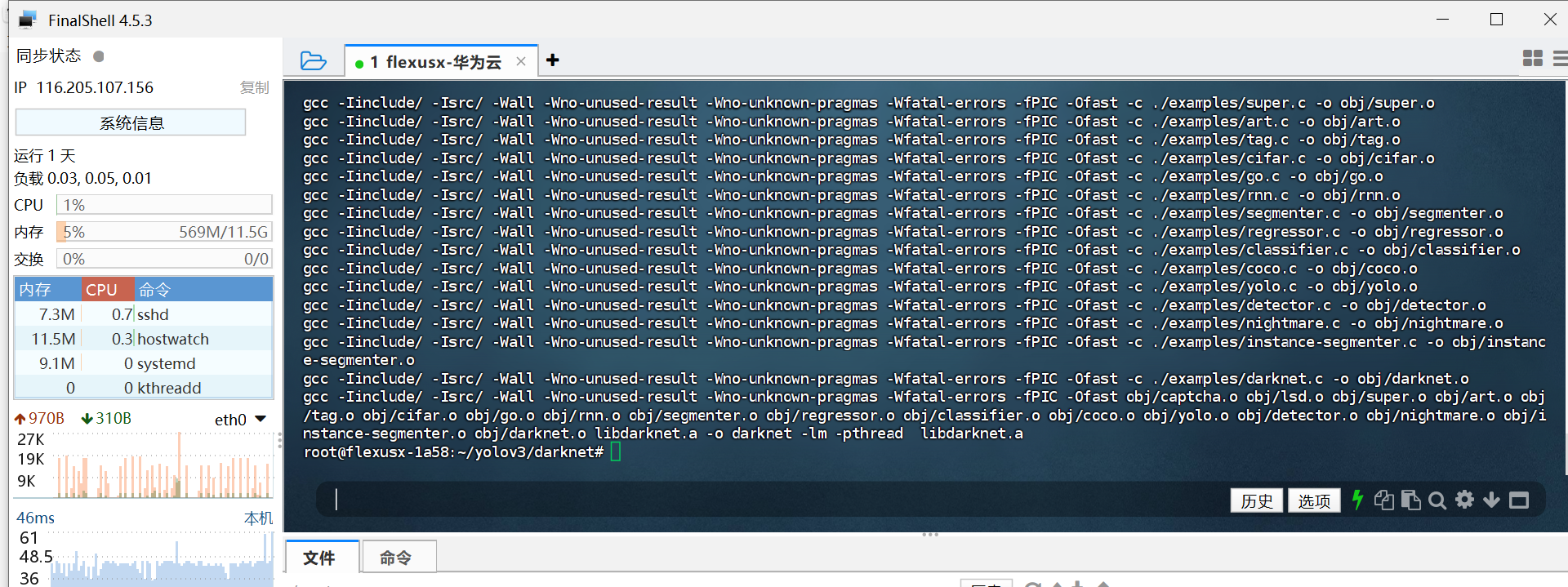Select the systemd process row
The height and width of the screenshot is (587, 1568).
(144, 363)
